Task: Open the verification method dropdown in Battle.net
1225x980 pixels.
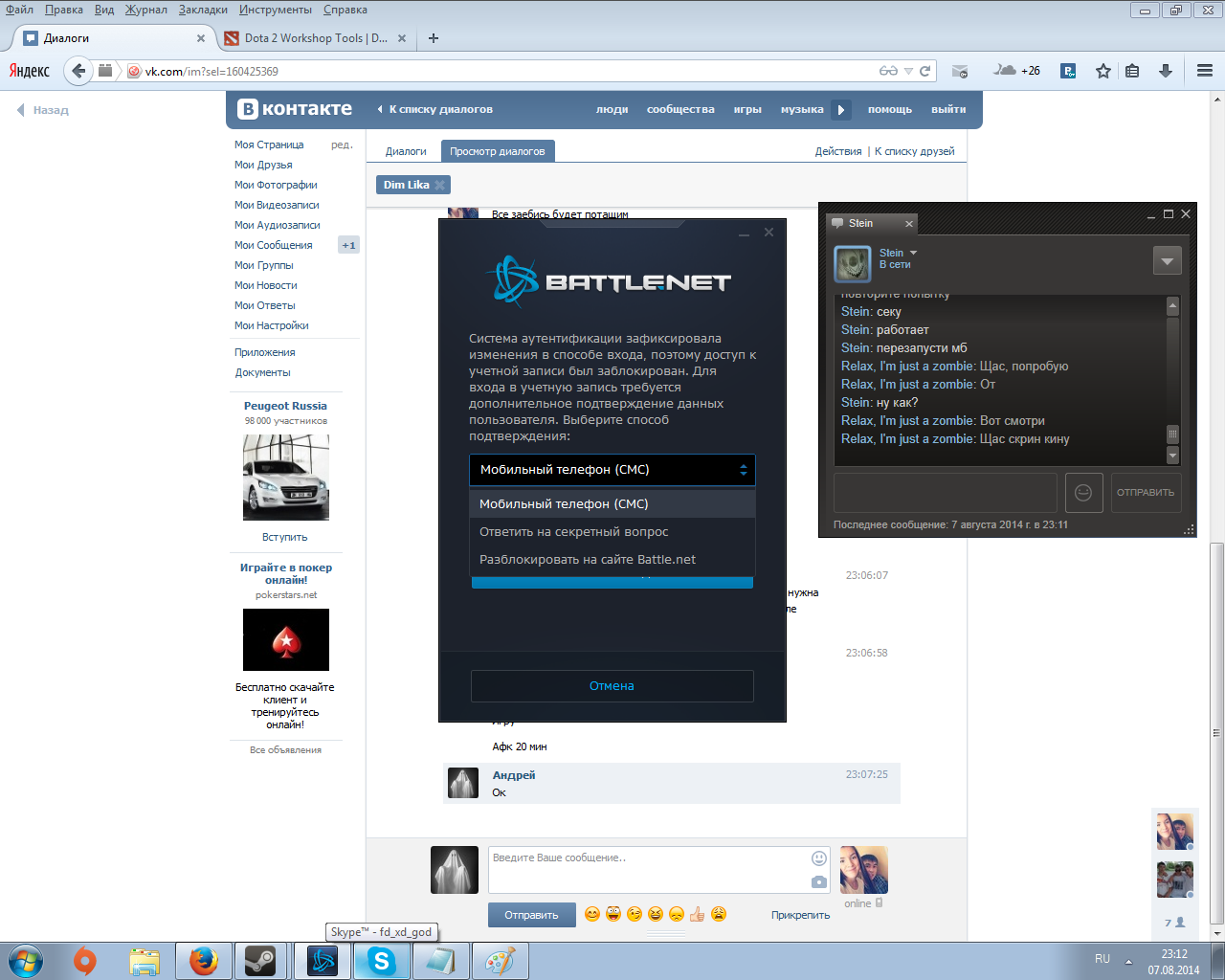Action: (612, 470)
